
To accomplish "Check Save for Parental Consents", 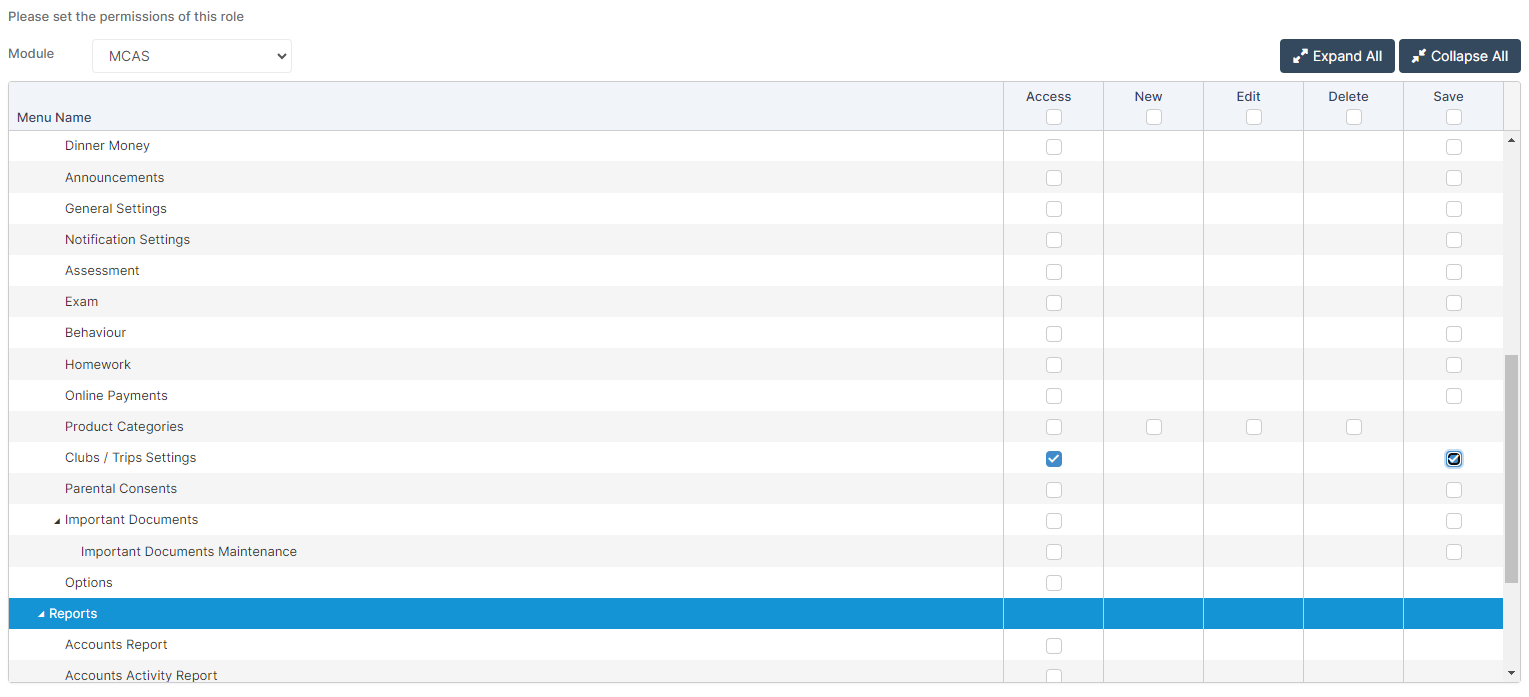I will pyautogui.click(x=1454, y=490).
